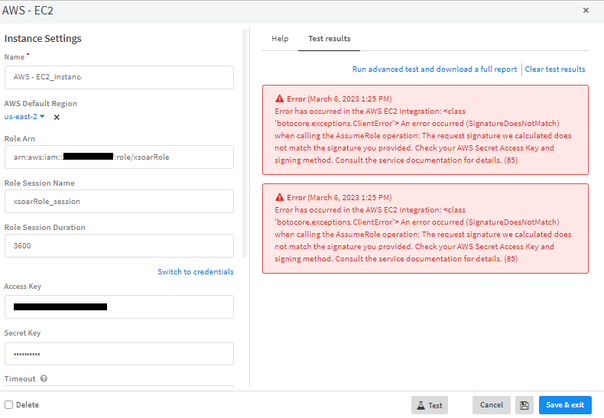This screenshot has width=604, height=418.
Task: Click the Role Arn input field
Action: pos(118,157)
